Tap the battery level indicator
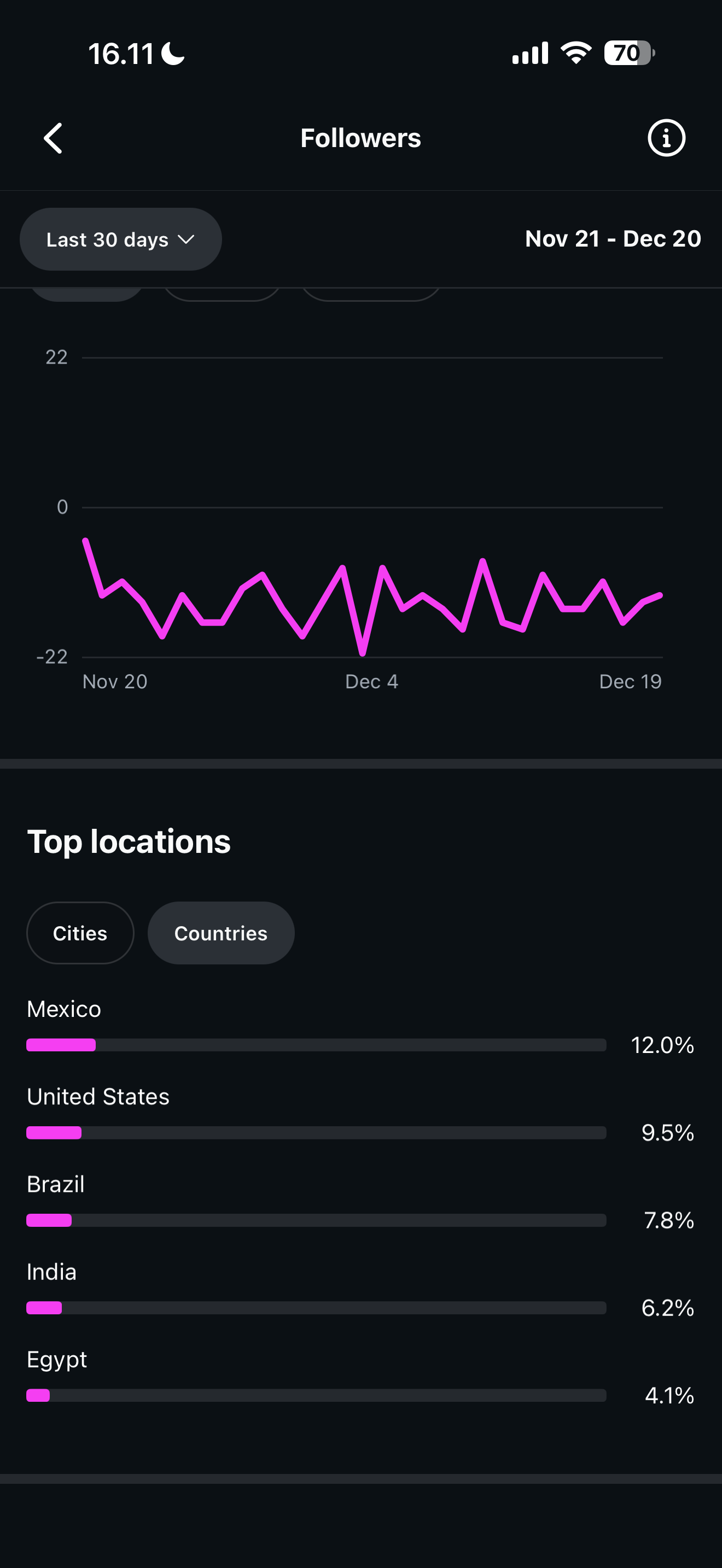The width and height of the screenshot is (722, 1568). (628, 53)
